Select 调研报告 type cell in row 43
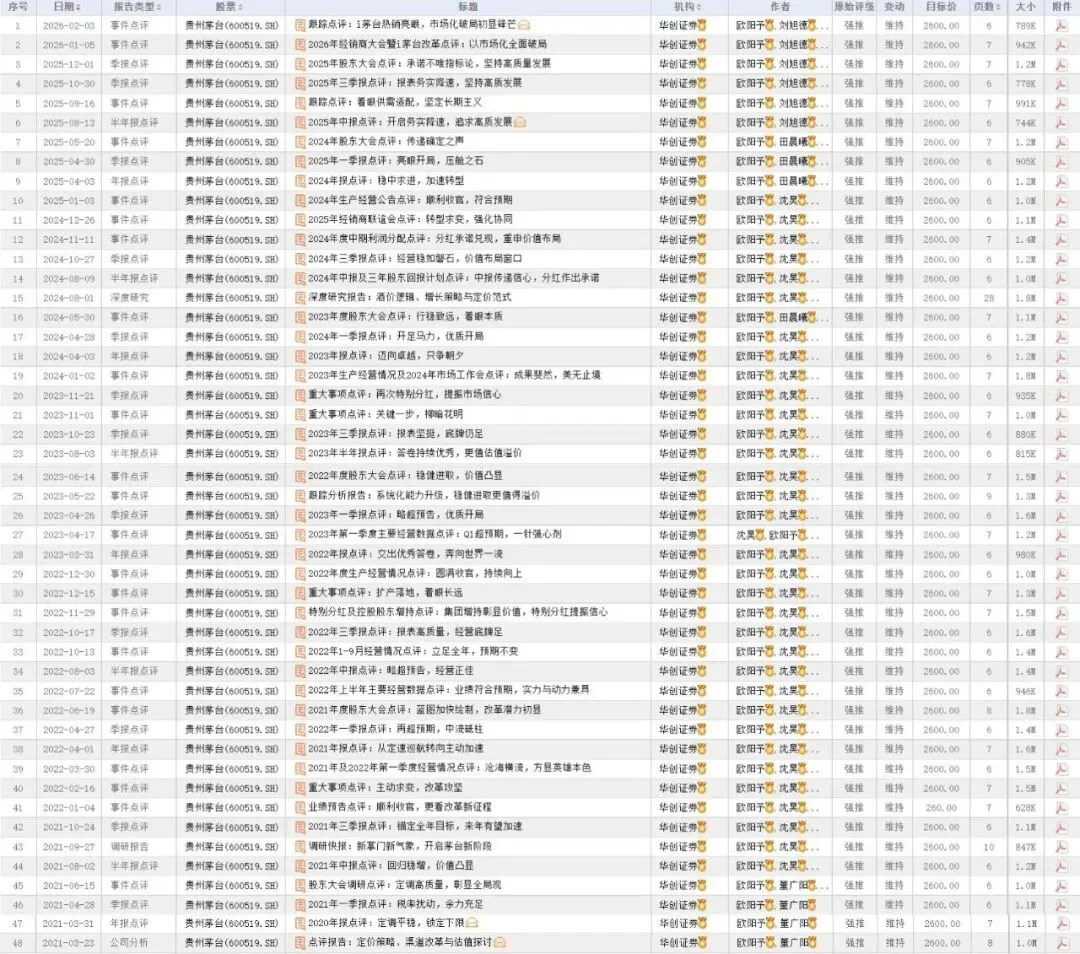 coord(129,847)
